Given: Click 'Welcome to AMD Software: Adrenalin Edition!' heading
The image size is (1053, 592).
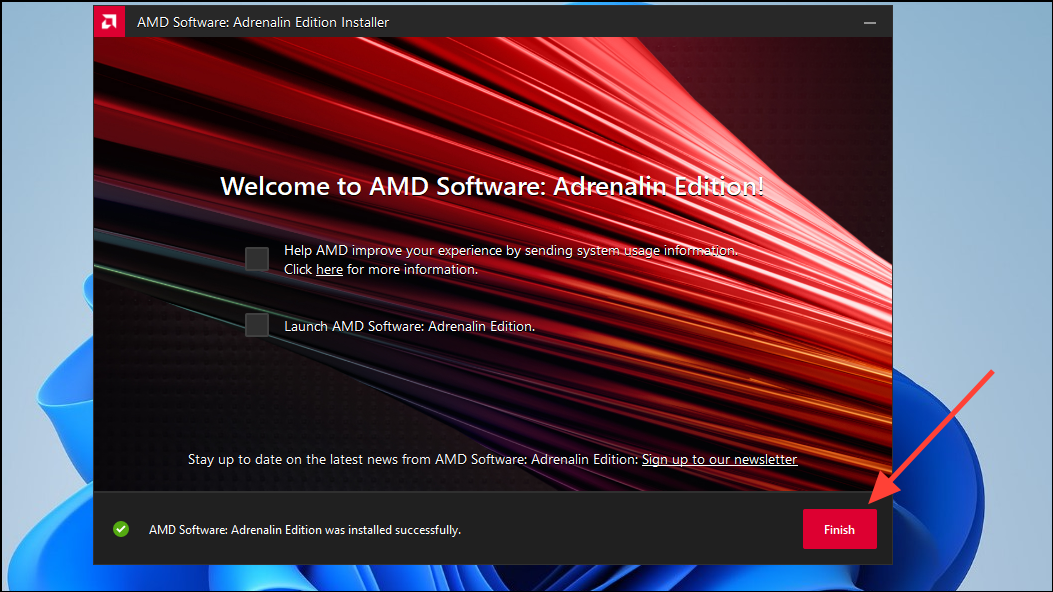Looking at the screenshot, I should 492,186.
